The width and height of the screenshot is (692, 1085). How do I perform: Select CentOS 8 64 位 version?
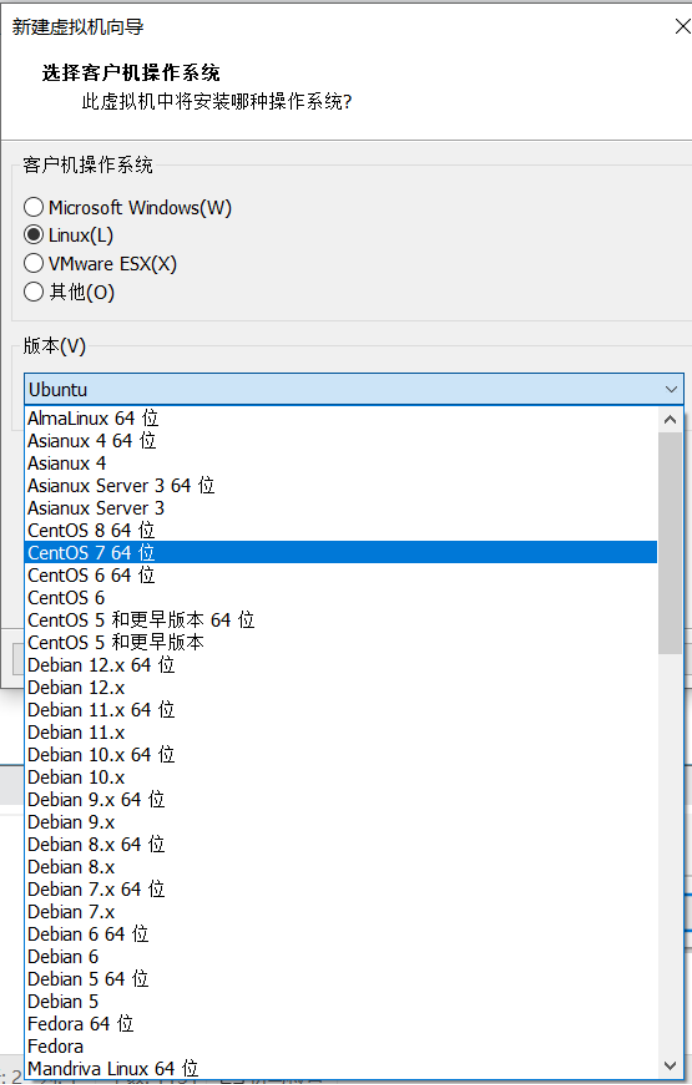click(x=341, y=530)
